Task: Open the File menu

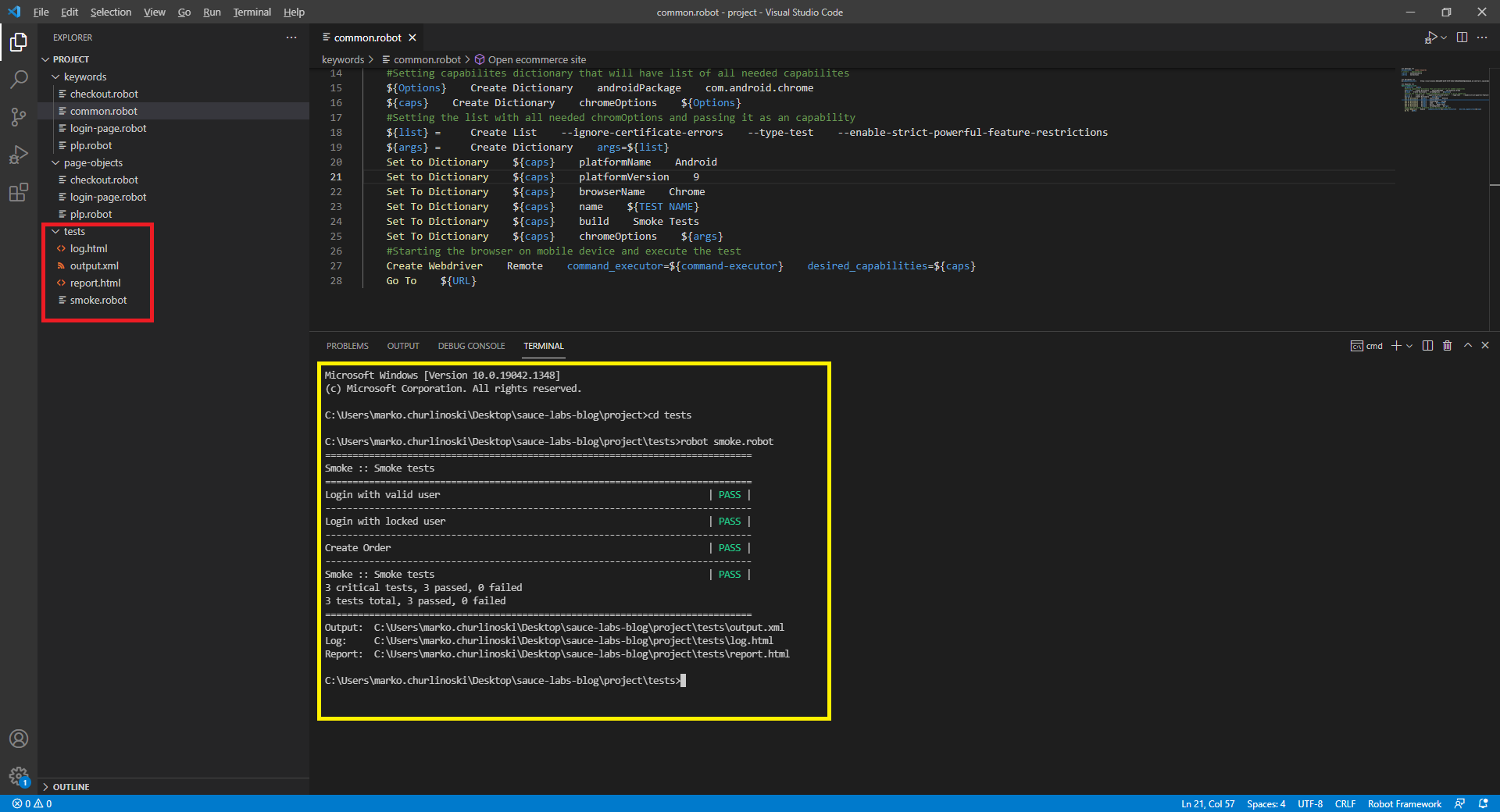Action: [x=41, y=12]
